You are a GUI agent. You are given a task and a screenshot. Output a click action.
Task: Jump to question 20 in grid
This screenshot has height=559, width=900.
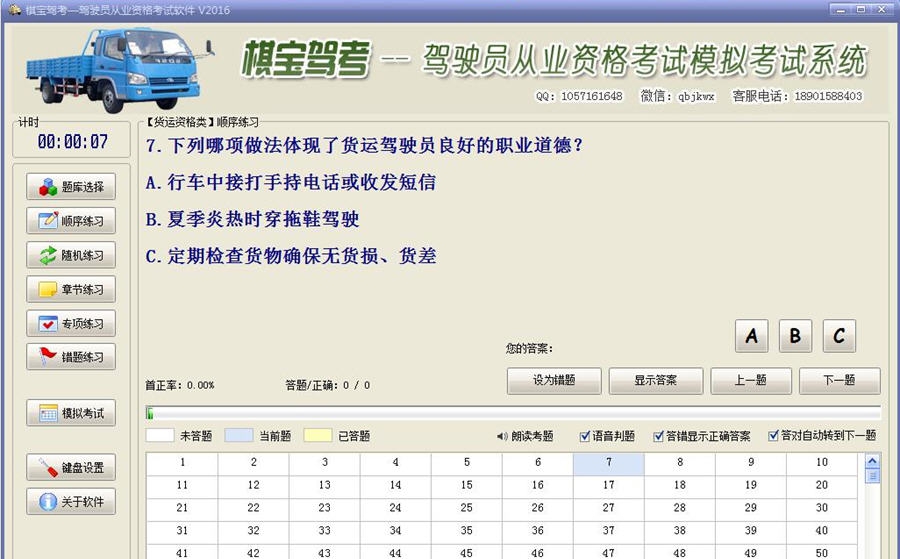822,486
